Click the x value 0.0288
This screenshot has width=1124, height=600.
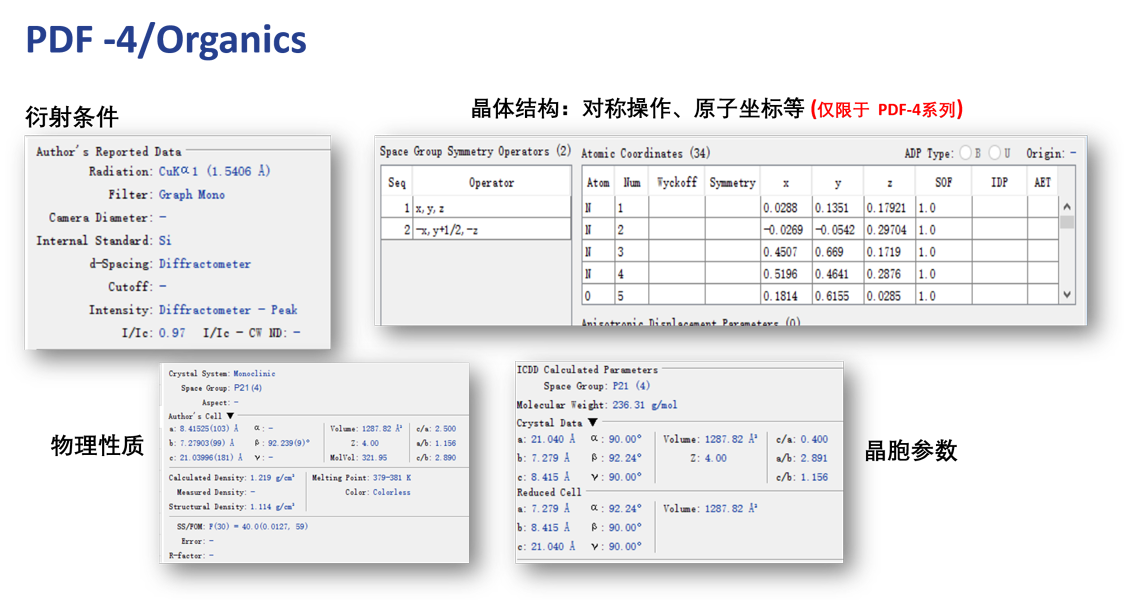coord(780,208)
